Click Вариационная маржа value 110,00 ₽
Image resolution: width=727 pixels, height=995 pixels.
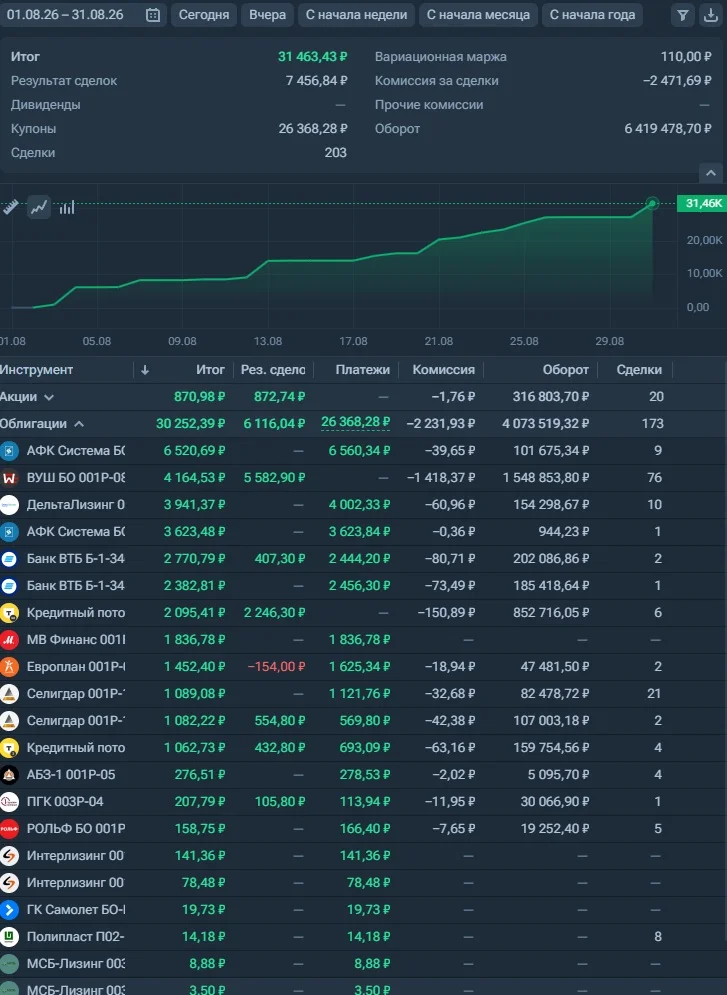click(x=686, y=56)
